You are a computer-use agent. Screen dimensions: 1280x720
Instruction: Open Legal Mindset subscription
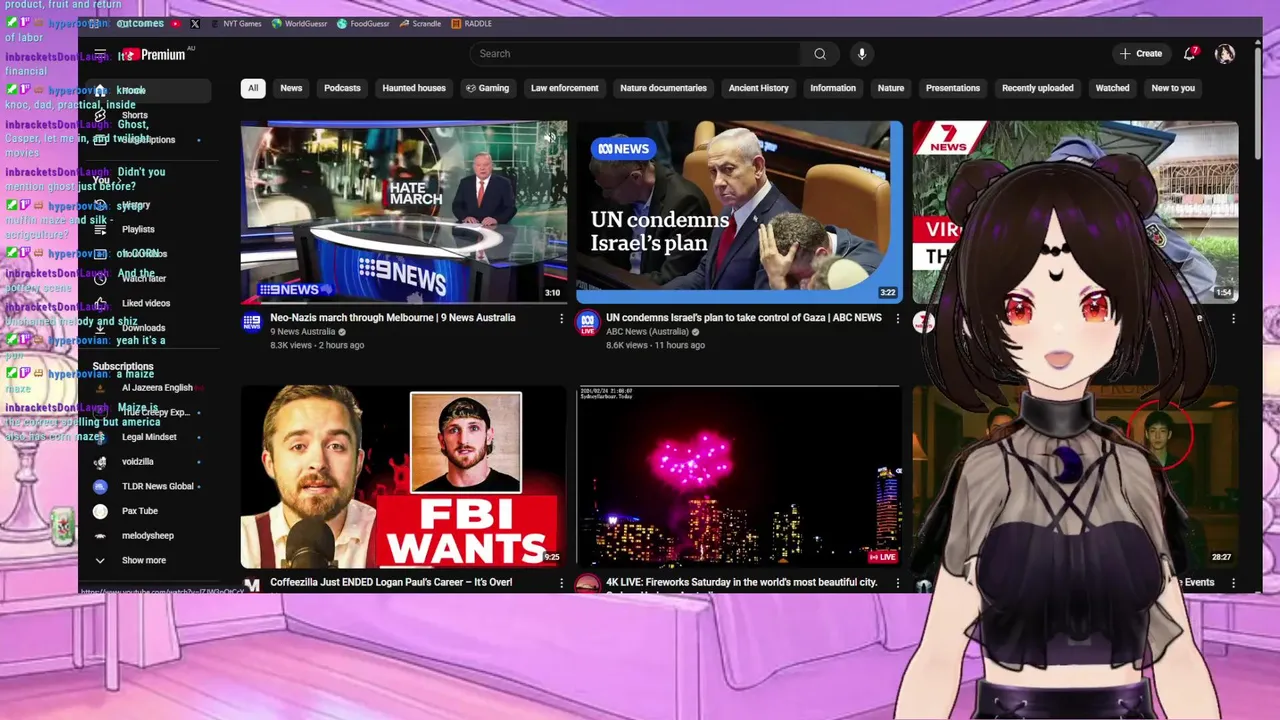click(148, 437)
